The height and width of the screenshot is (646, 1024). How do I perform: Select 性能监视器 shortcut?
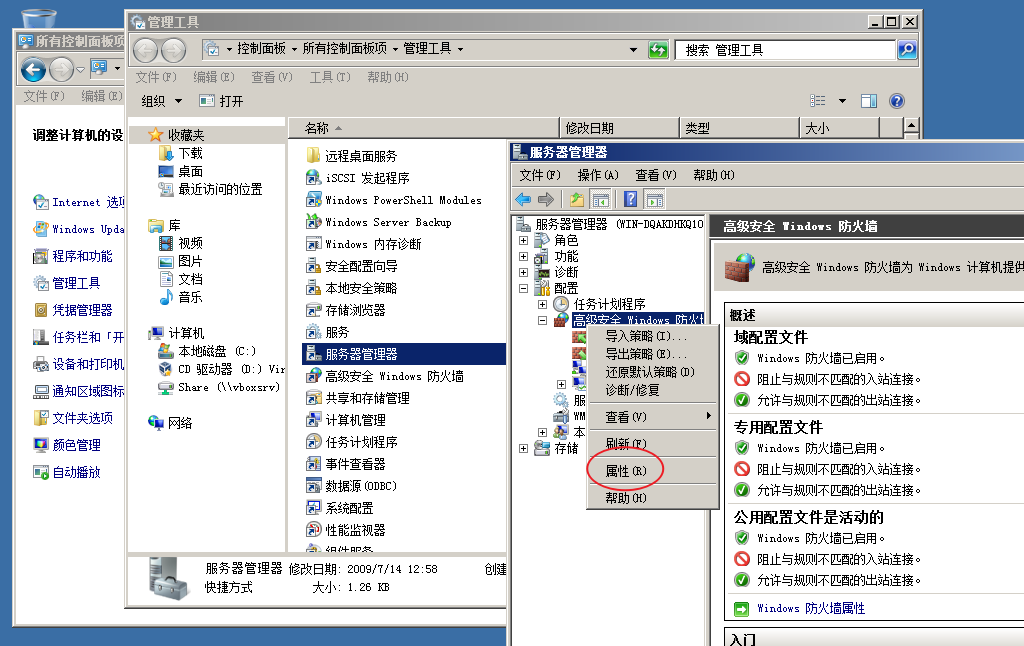point(346,530)
